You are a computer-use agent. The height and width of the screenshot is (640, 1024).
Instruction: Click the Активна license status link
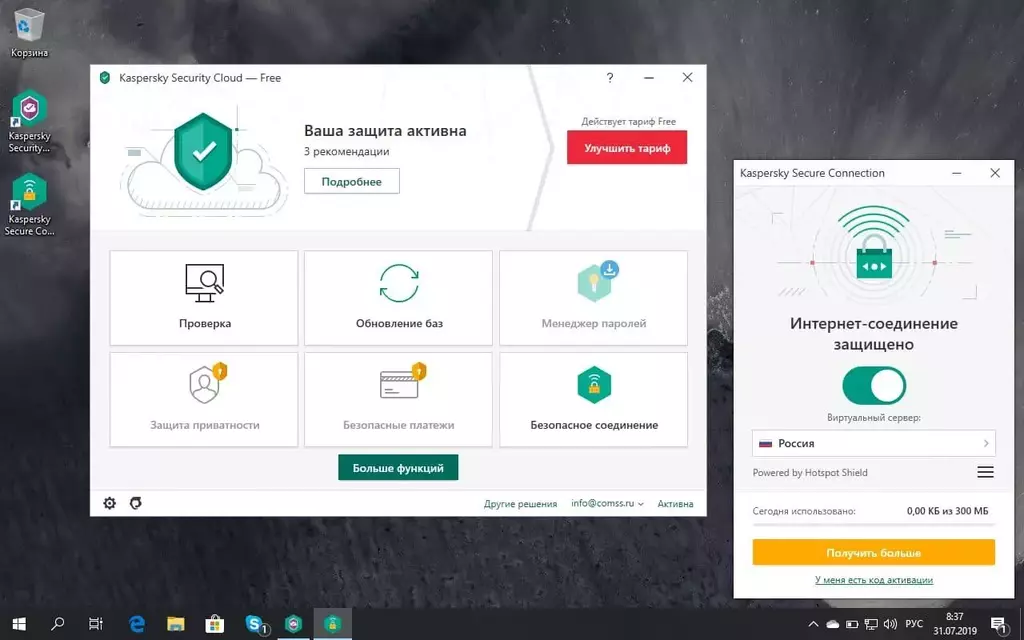click(x=675, y=504)
